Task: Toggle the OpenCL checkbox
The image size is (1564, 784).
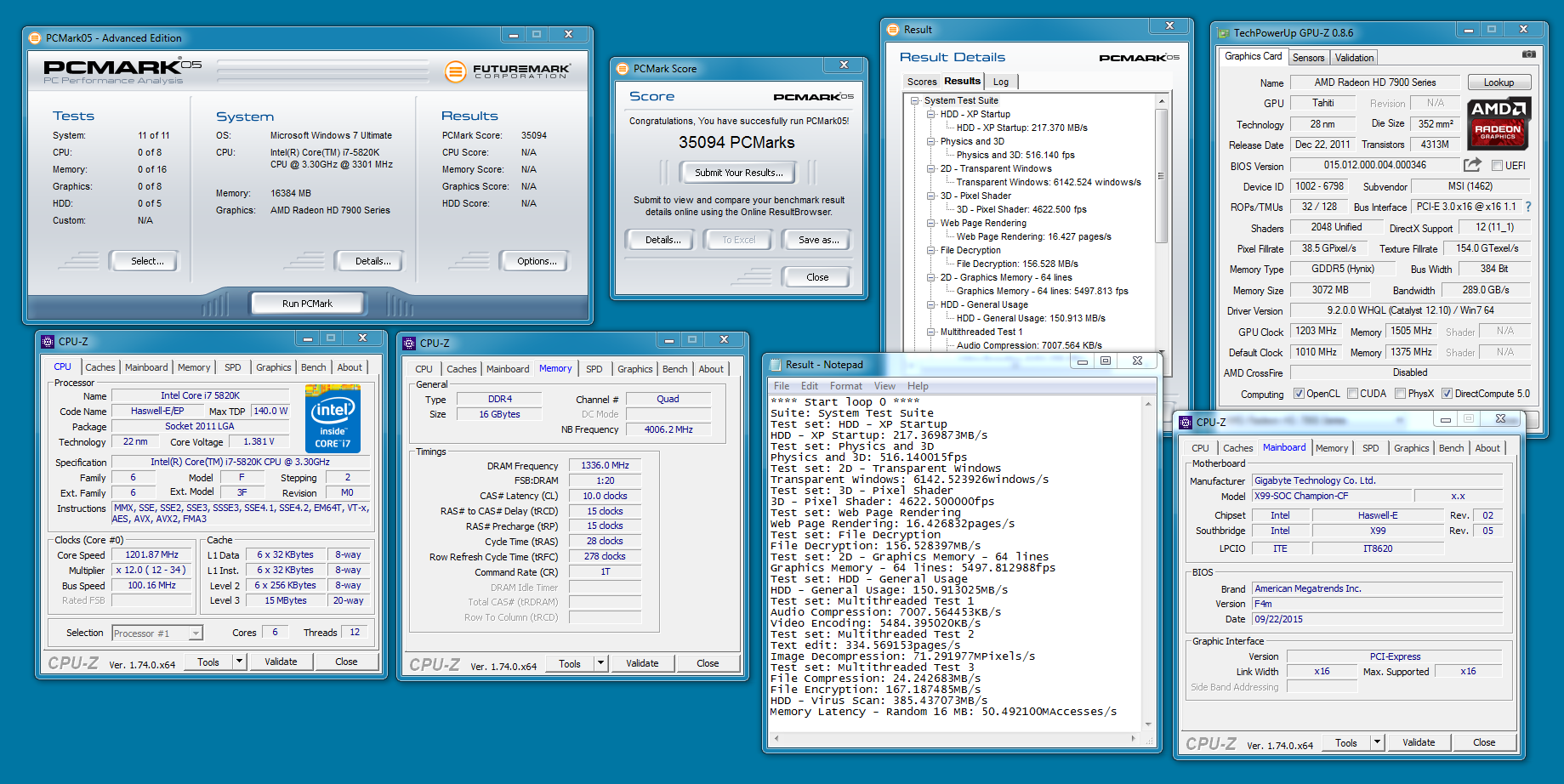Action: (x=1299, y=394)
